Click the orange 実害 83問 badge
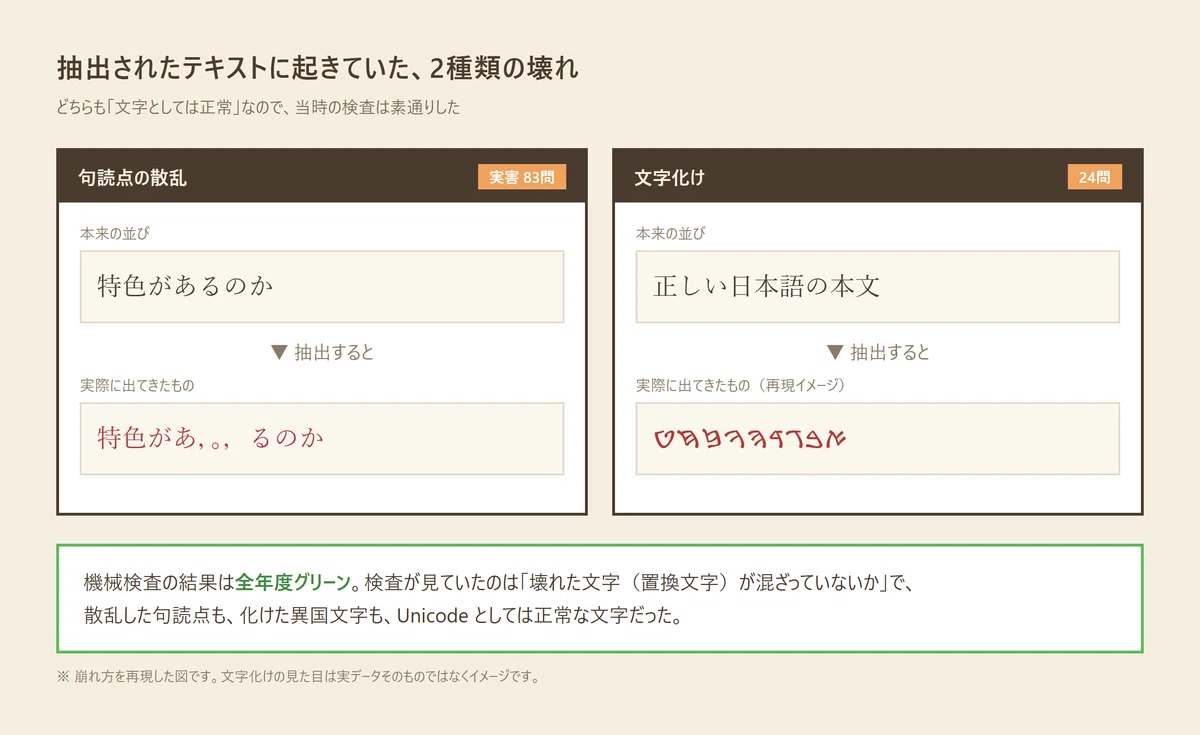This screenshot has height=735, width=1200. (522, 177)
